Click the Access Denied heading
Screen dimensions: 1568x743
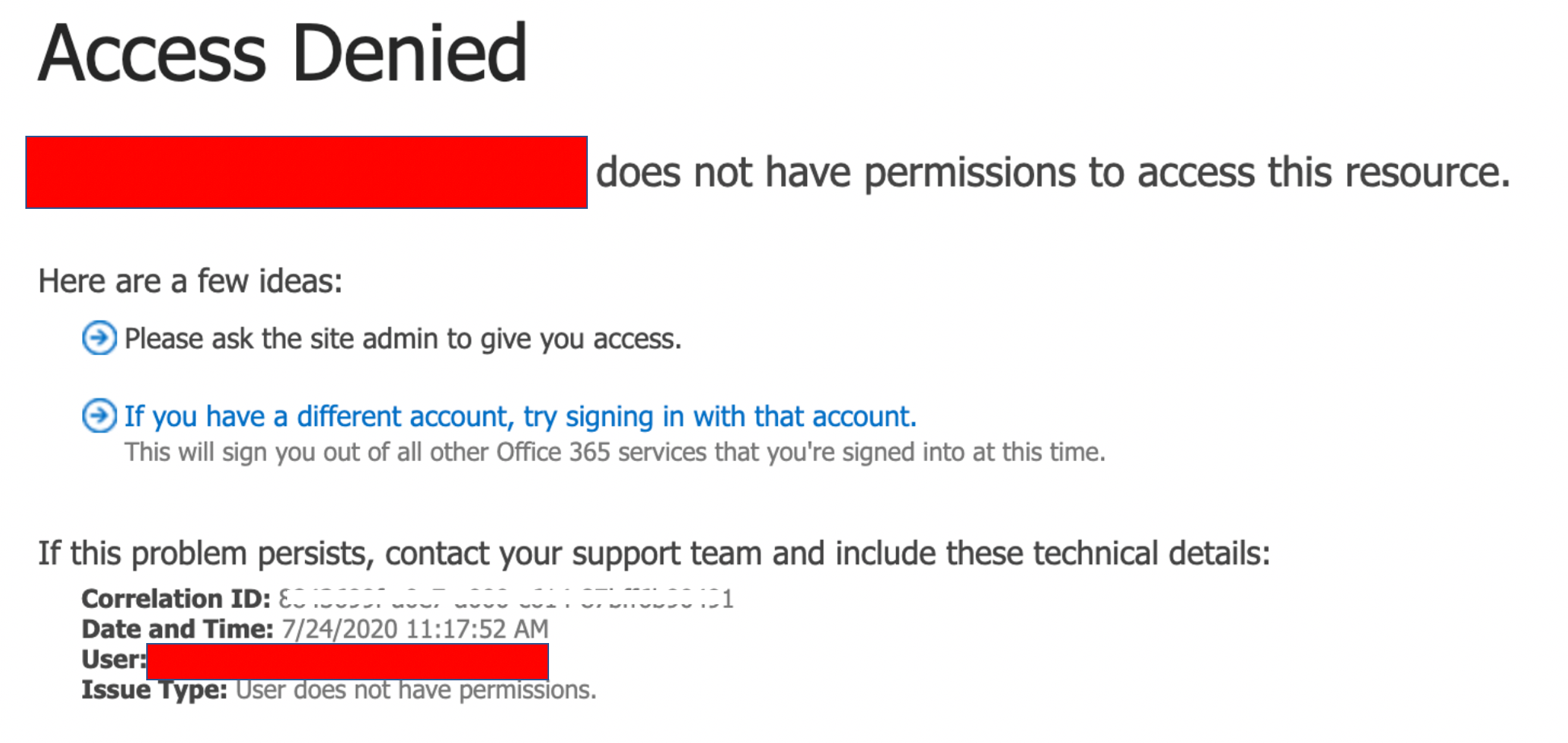(283, 53)
